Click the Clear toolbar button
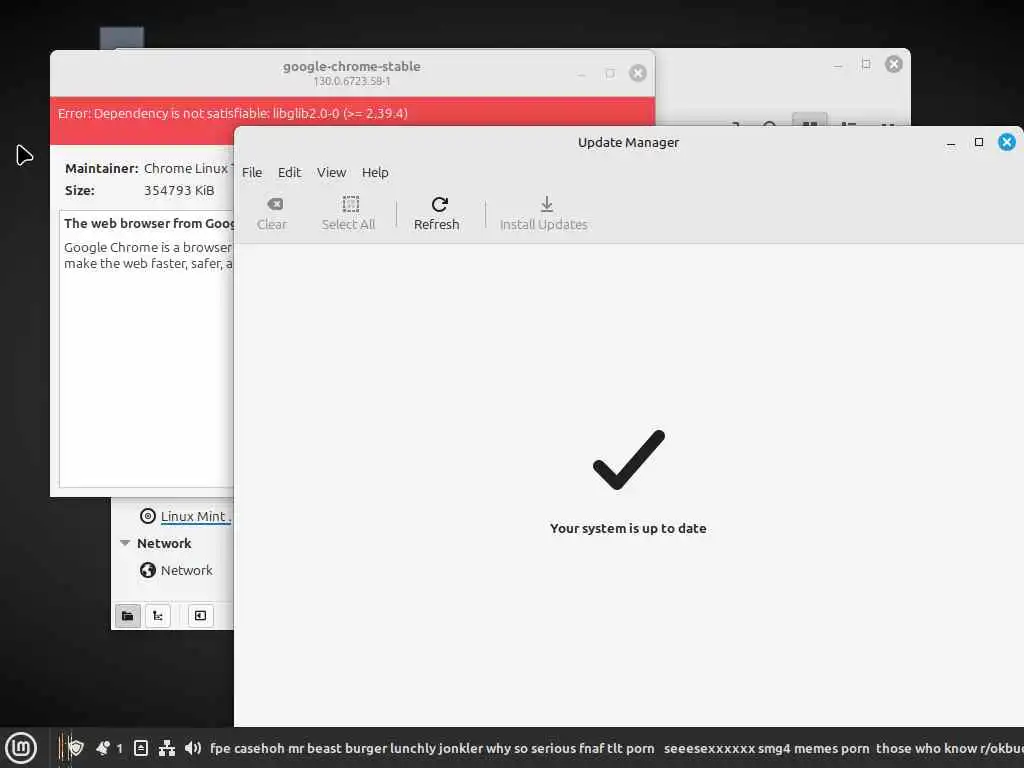Image resolution: width=1024 pixels, height=768 pixels. pyautogui.click(x=272, y=214)
